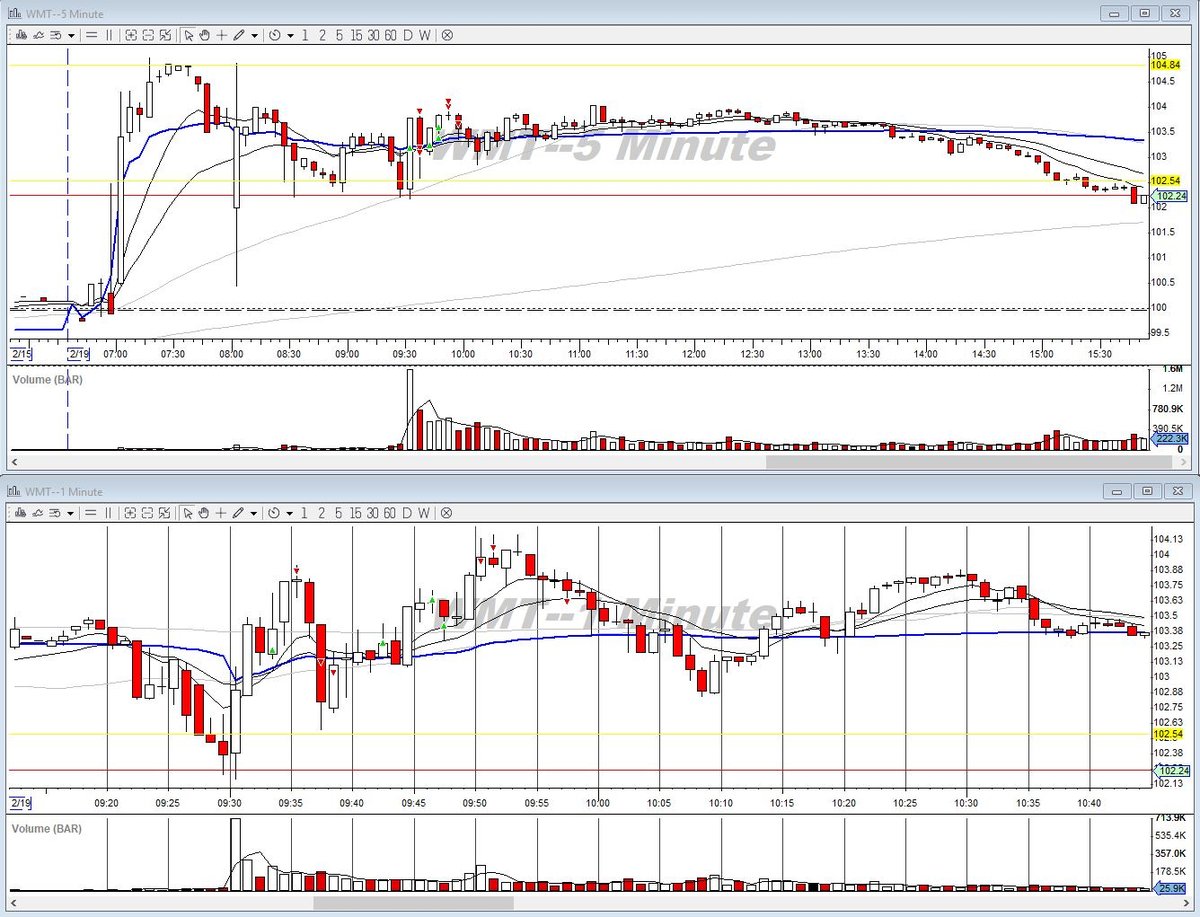Screen dimensions: 1200x917
Task: Set 5 Minute window to 2 minute interval
Action: pos(322,35)
